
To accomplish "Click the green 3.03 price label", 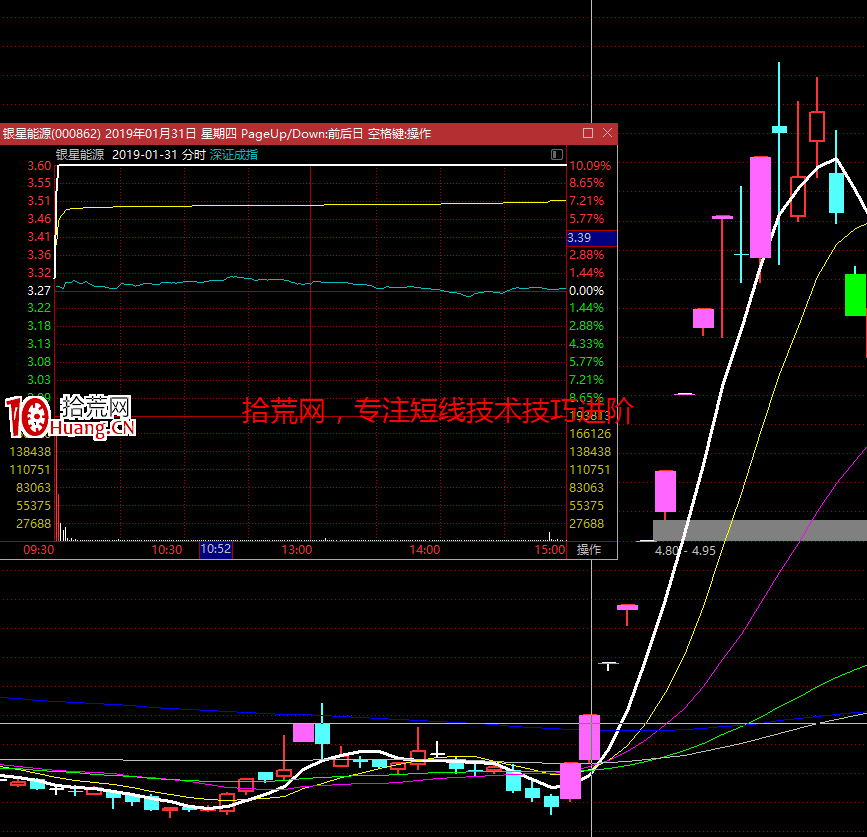I will coord(39,380).
